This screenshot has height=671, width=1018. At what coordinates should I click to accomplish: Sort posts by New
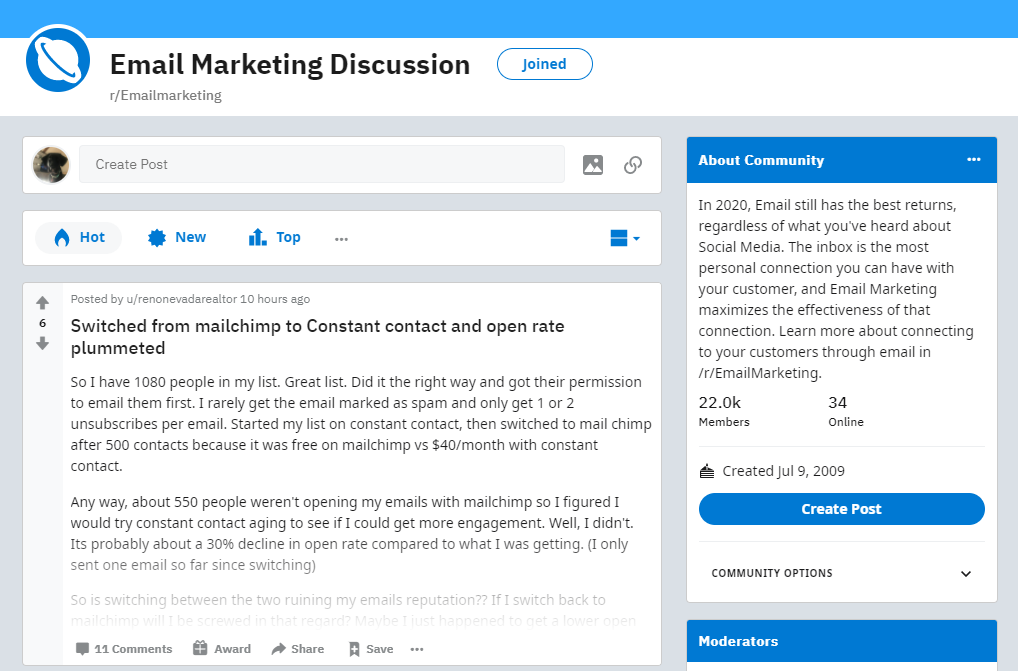(x=177, y=238)
